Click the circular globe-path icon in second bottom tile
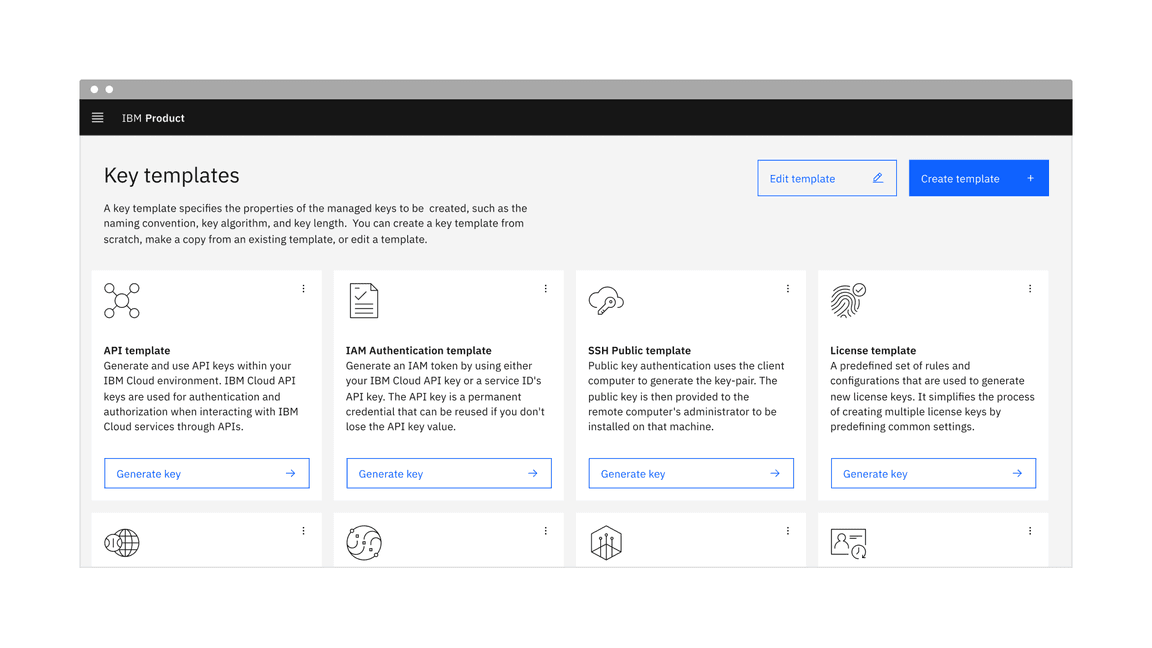The image size is (1152, 648). click(x=364, y=543)
